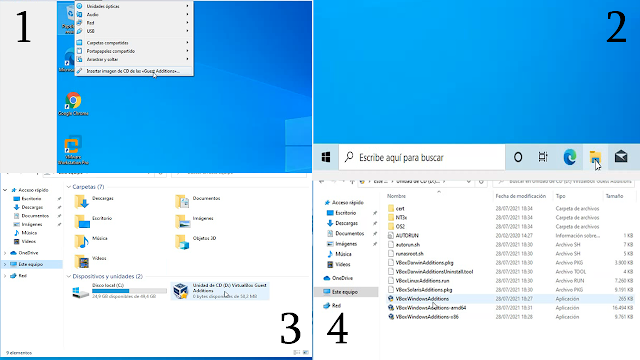Open the Unidades ópticas submenu
This screenshot has height=360, width=640.
coord(134,6)
